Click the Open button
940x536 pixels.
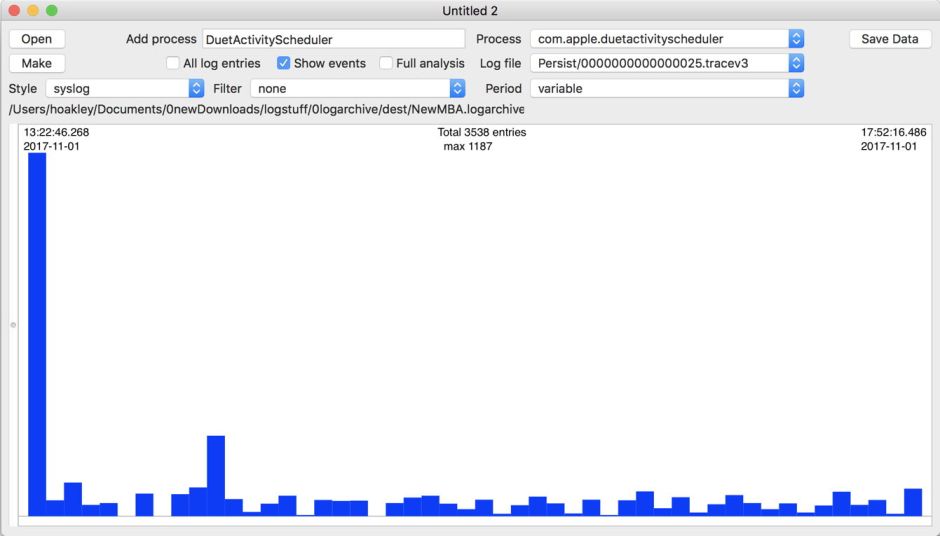37,39
